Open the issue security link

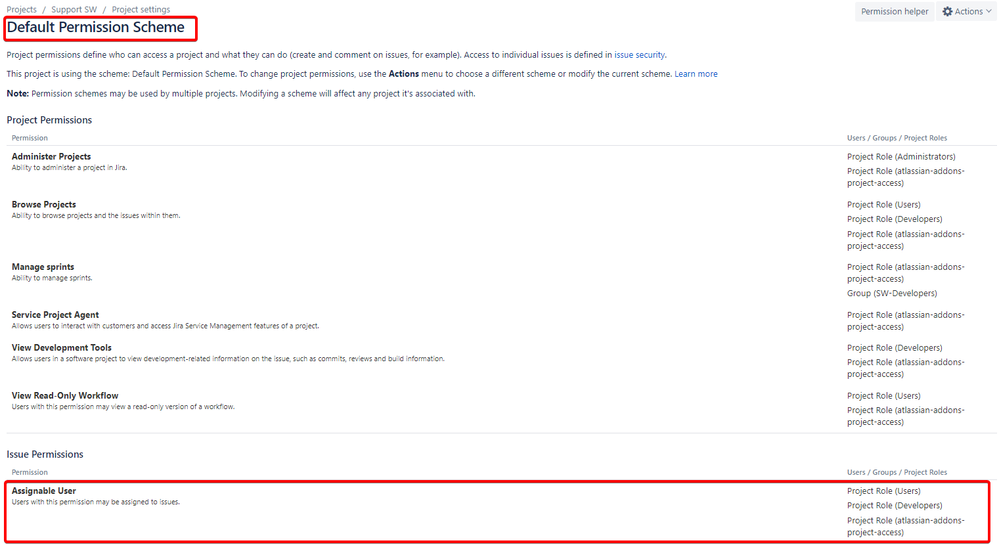pyautogui.click(x=639, y=55)
